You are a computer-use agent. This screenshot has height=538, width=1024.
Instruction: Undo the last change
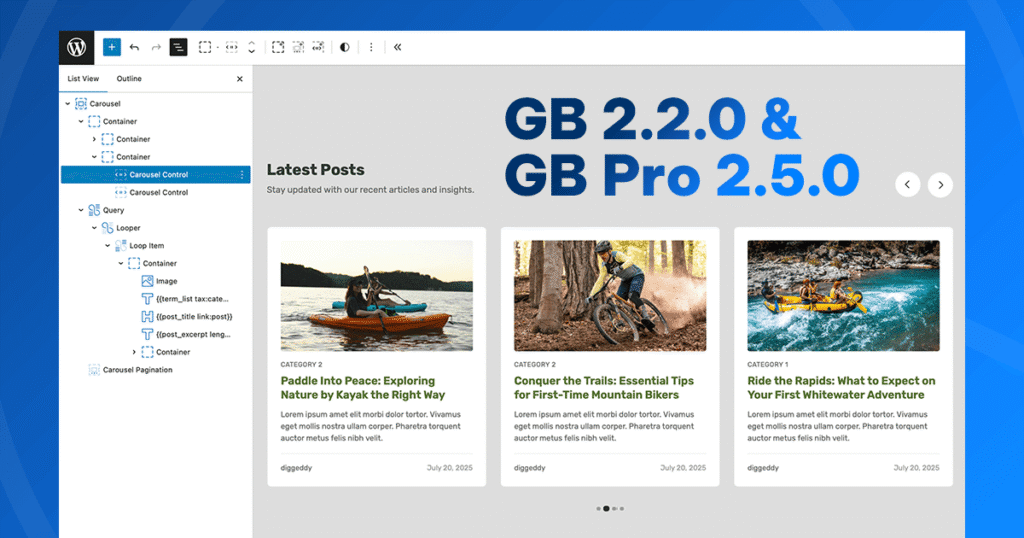135,47
